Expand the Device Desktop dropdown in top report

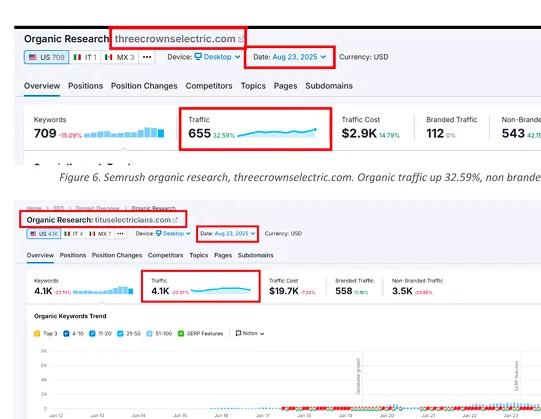pos(217,57)
